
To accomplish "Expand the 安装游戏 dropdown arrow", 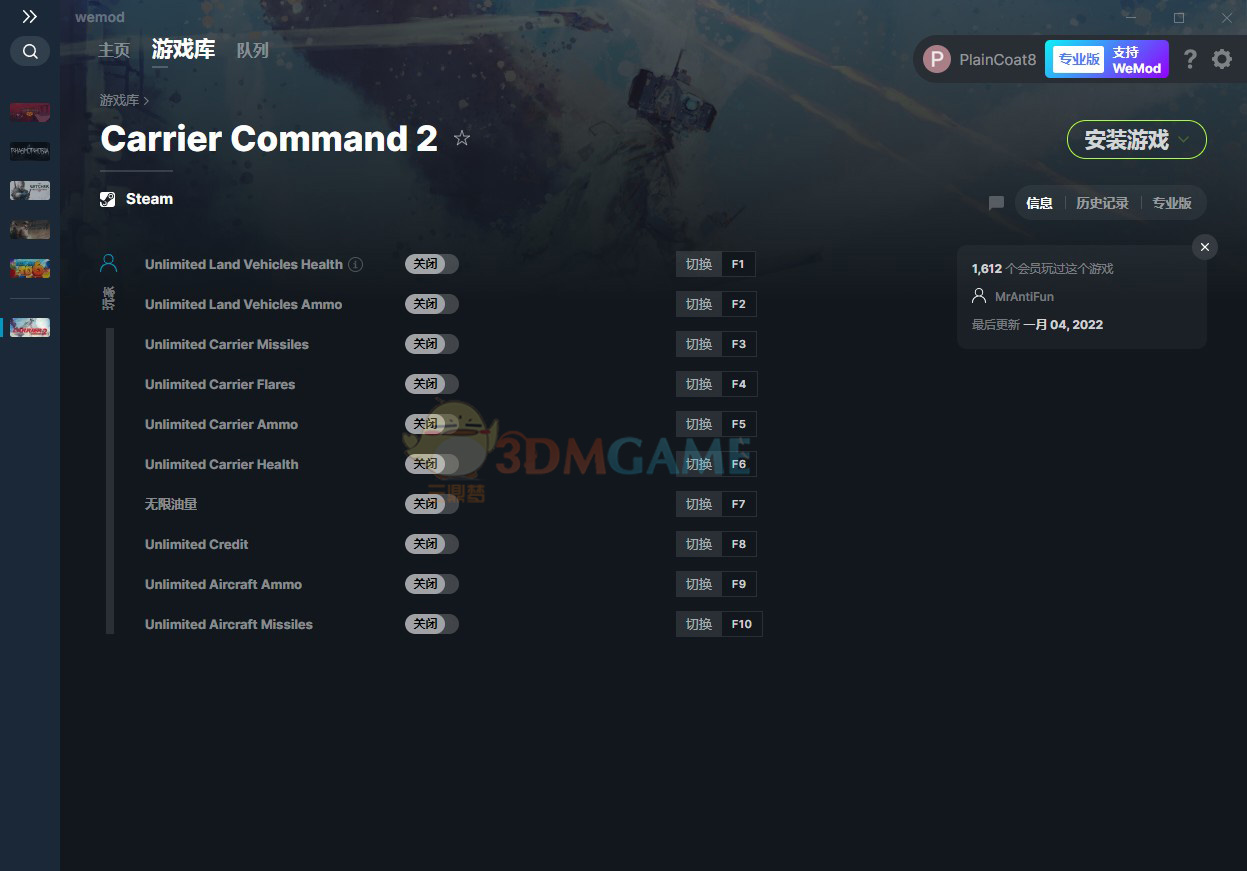I will (1184, 140).
